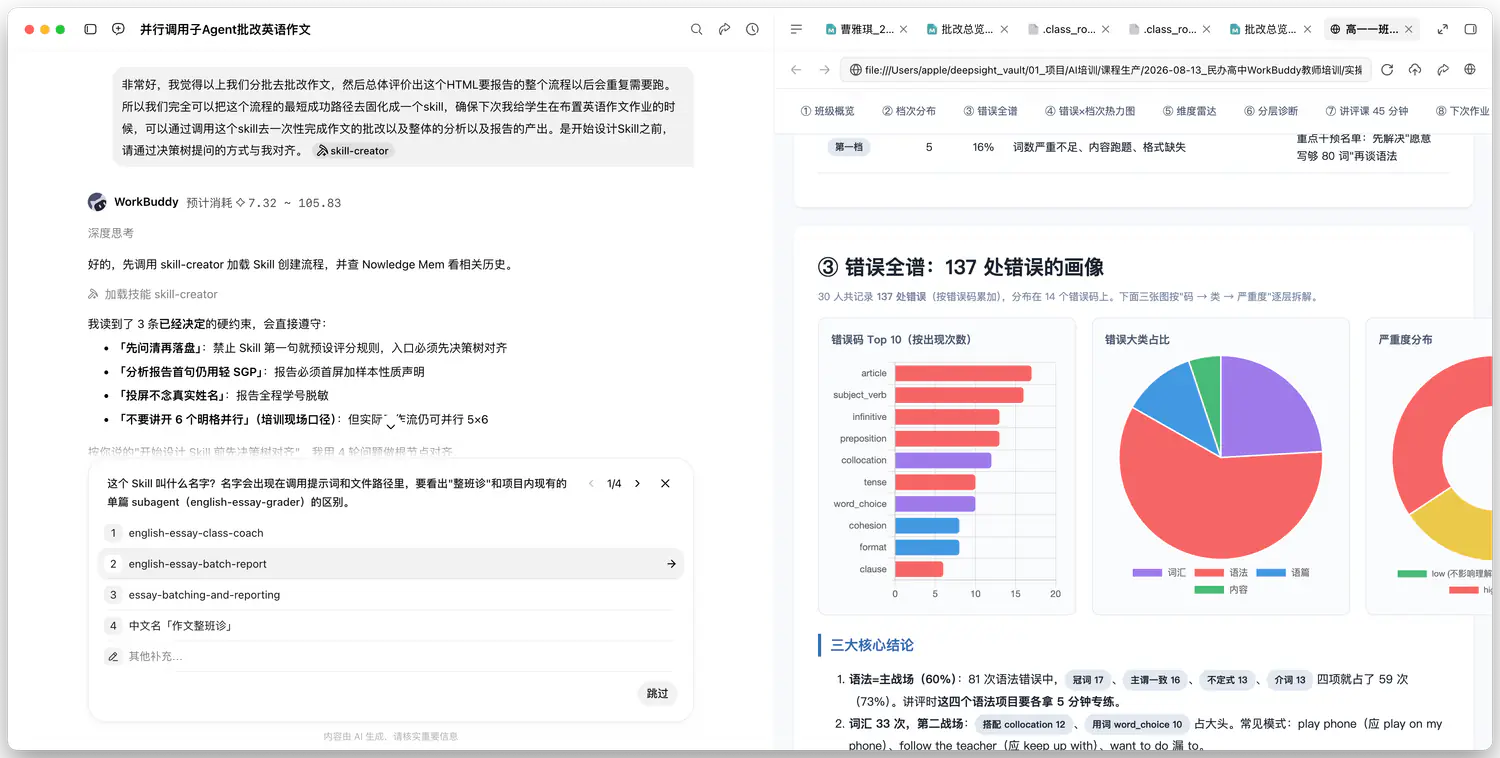Expand preview pane to full screen
1500x758 pixels.
click(1442, 30)
